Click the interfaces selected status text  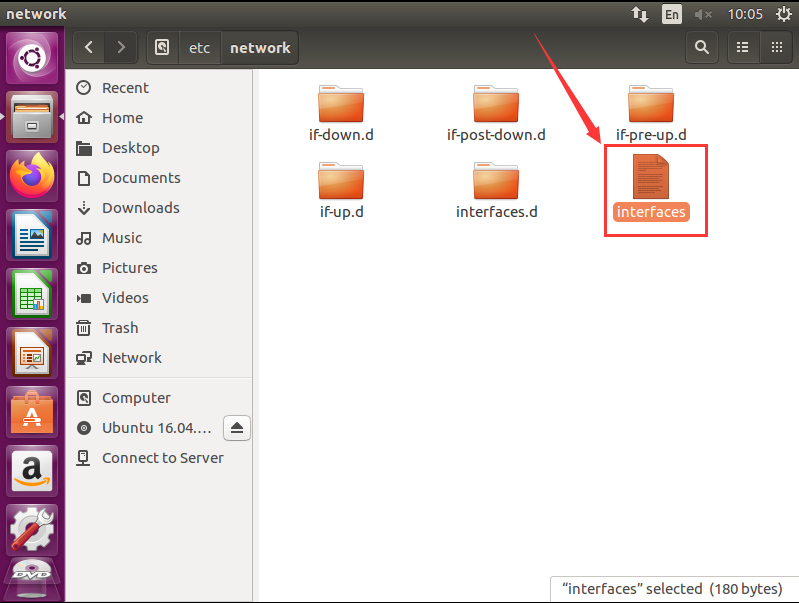672,589
